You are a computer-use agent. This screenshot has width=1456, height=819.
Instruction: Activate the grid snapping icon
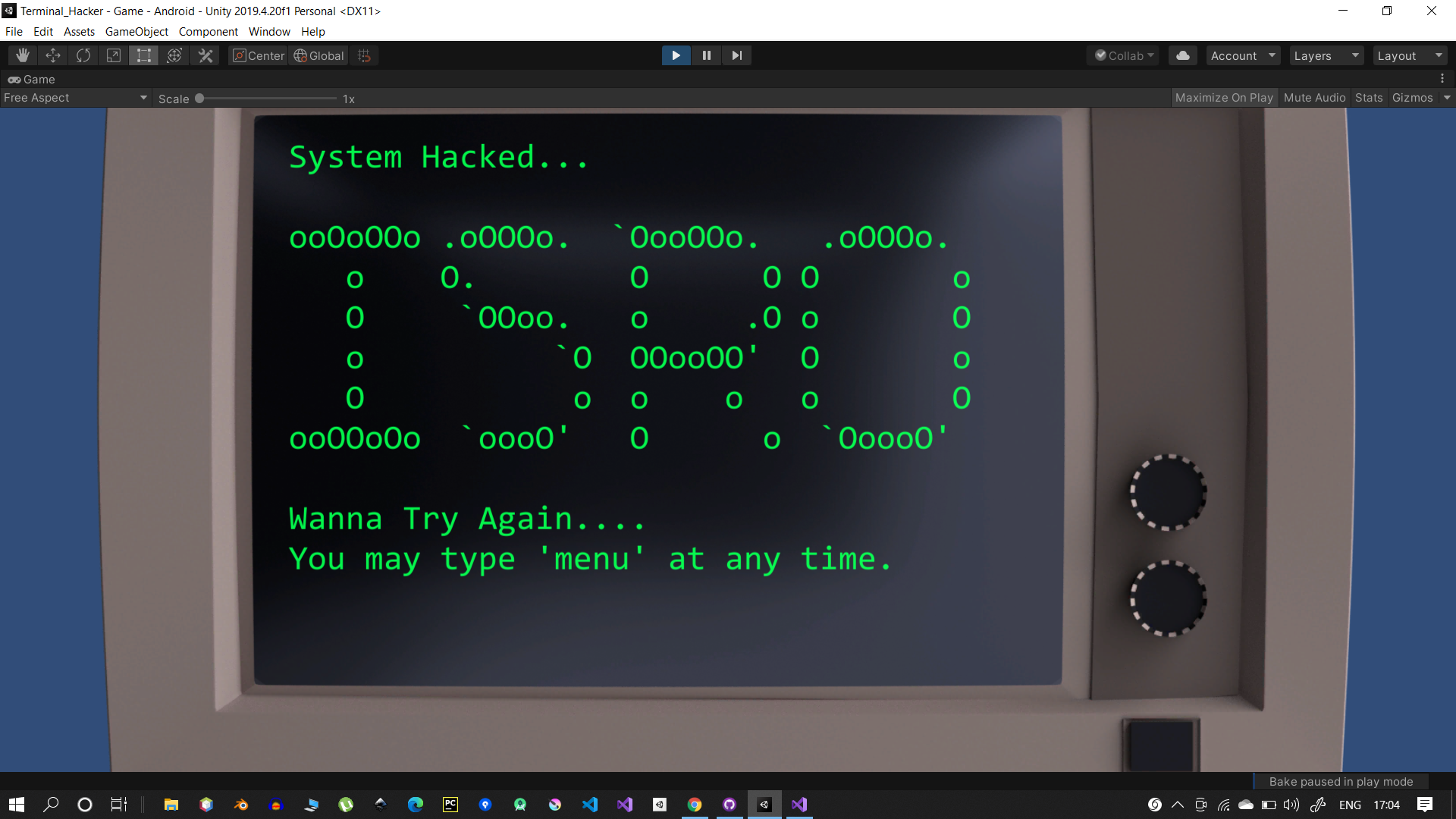click(363, 55)
